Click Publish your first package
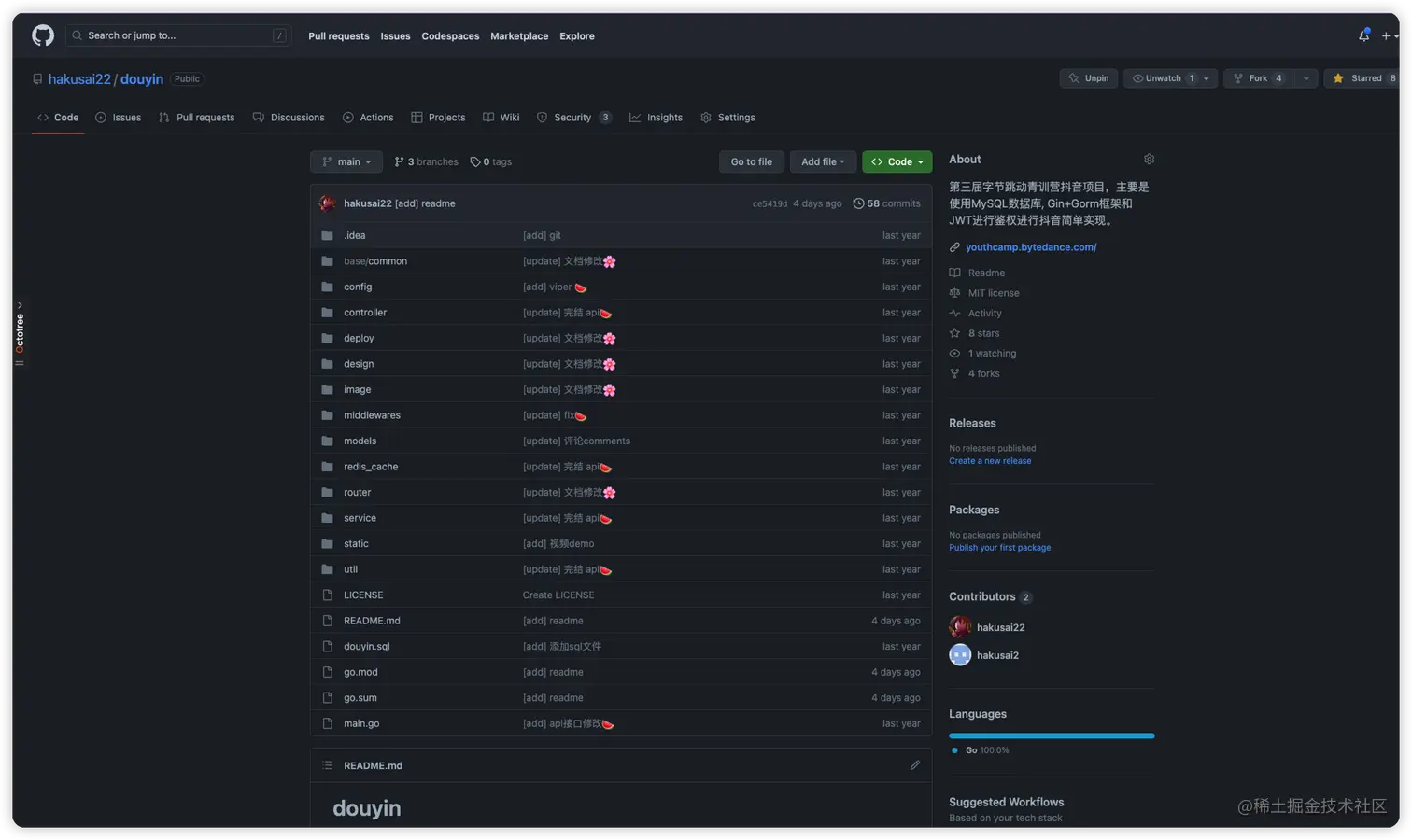The width and height of the screenshot is (1412, 840). coord(999,548)
